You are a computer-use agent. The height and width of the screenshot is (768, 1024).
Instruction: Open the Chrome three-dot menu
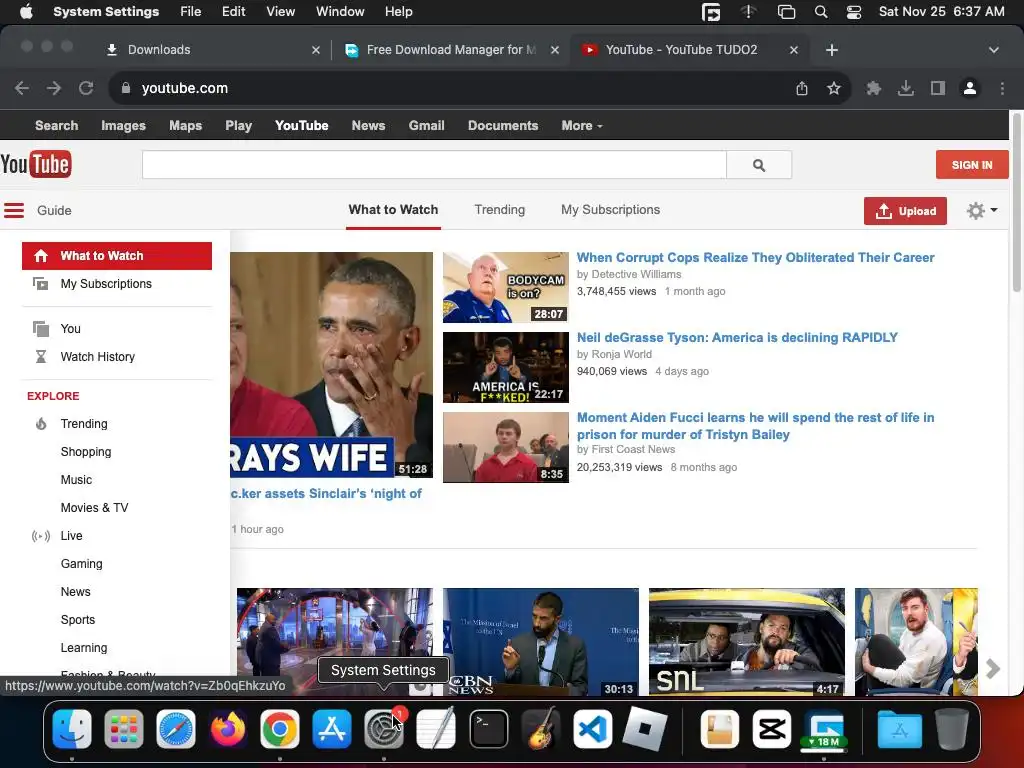tap(1002, 88)
